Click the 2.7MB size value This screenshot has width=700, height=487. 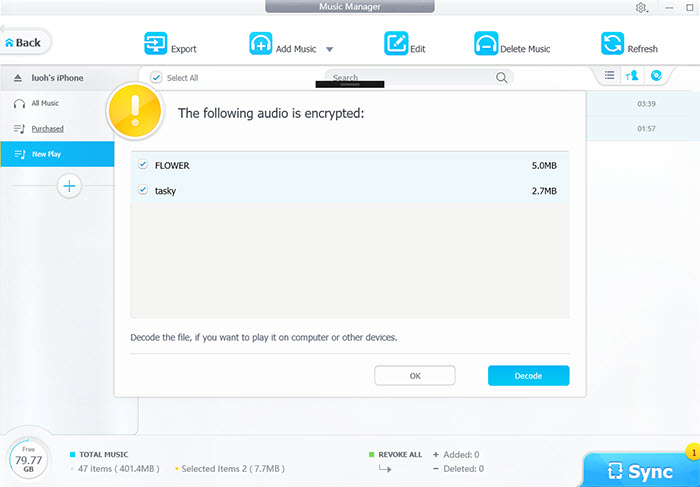544,191
